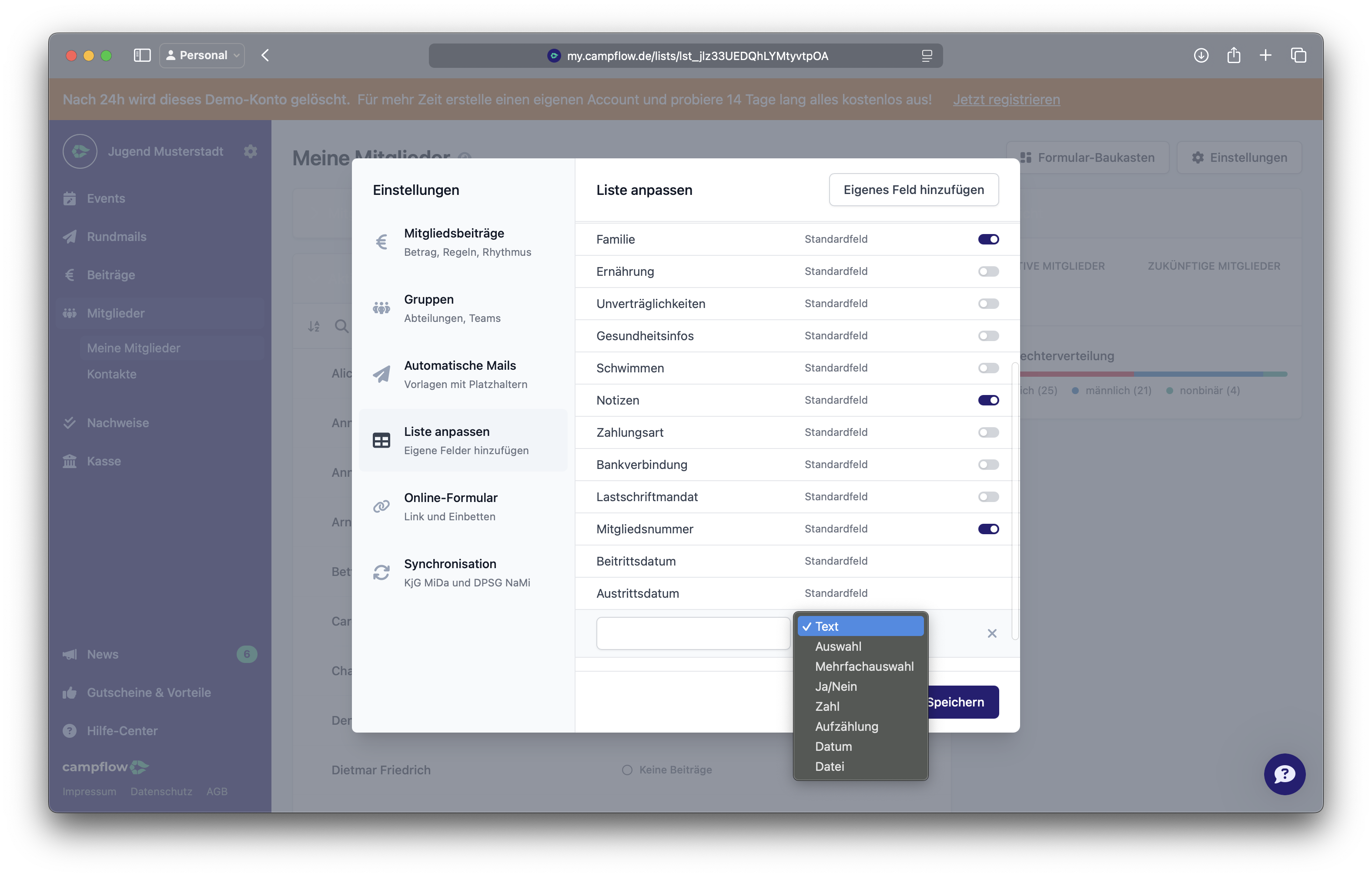Click the link icon beside Online-Formular
This screenshot has width=1372, height=877.
[381, 507]
